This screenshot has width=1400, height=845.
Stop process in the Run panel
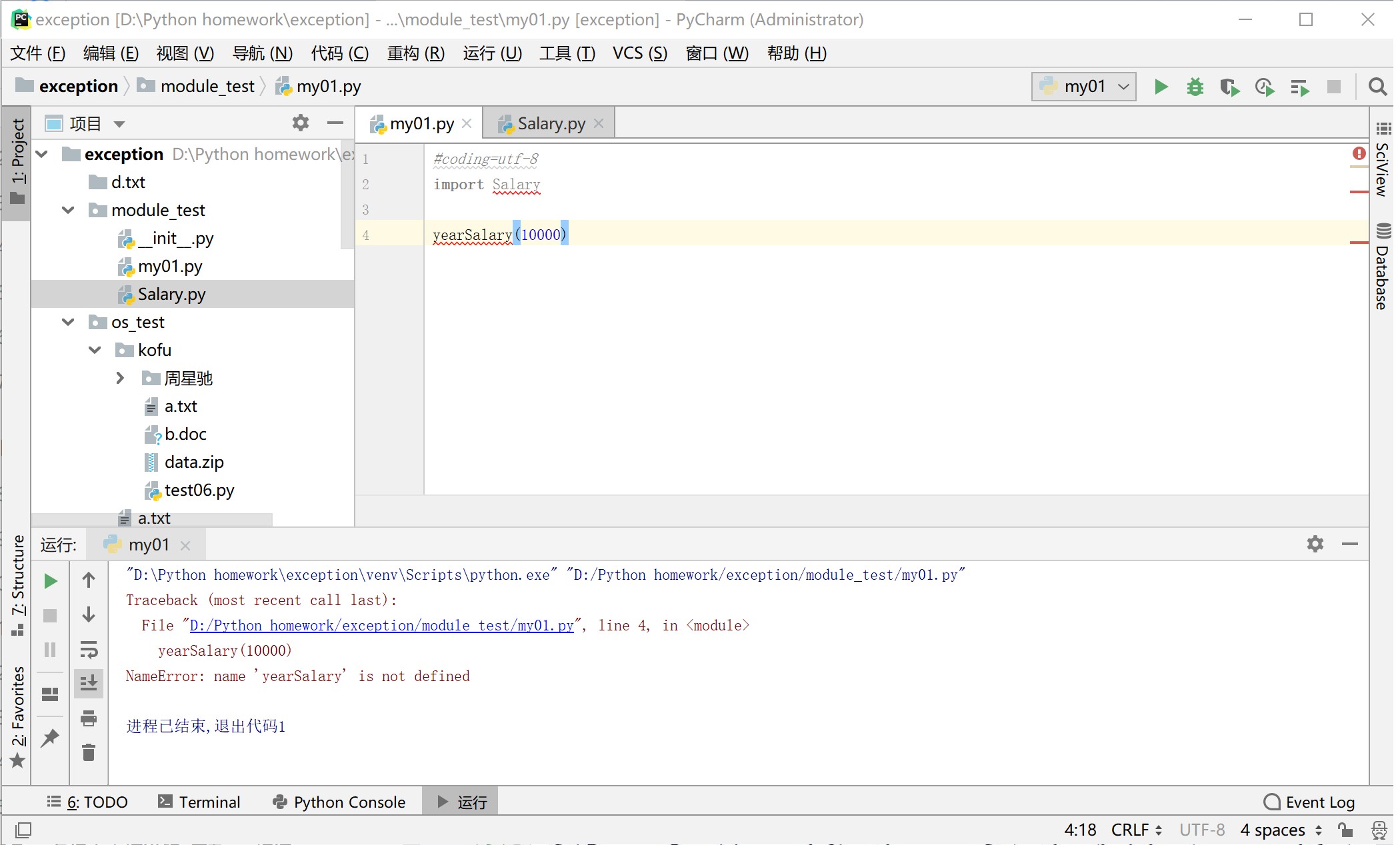50,615
